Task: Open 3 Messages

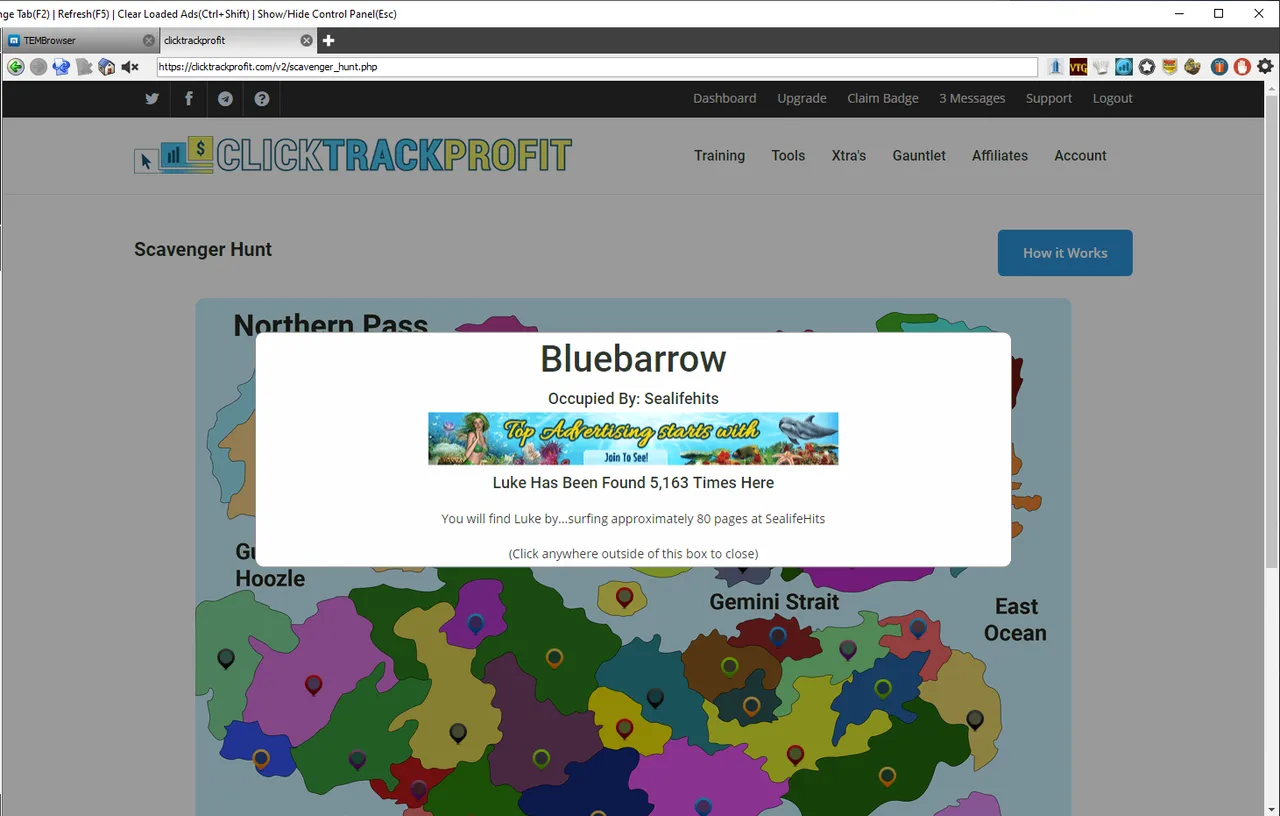Action: 972,98
